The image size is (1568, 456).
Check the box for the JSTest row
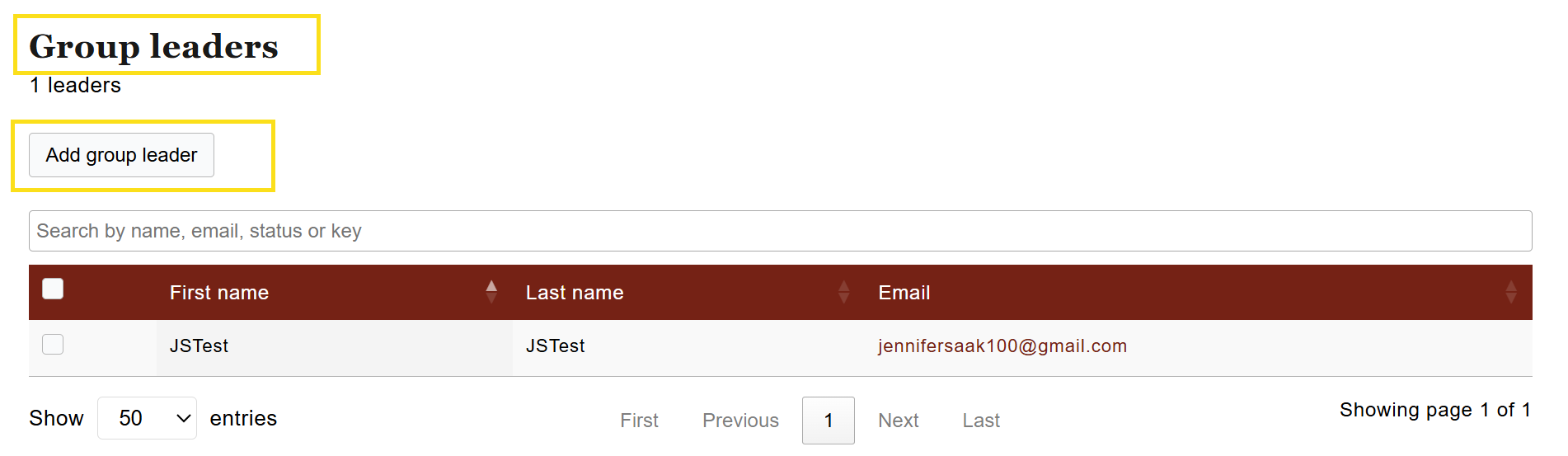pyautogui.click(x=53, y=344)
